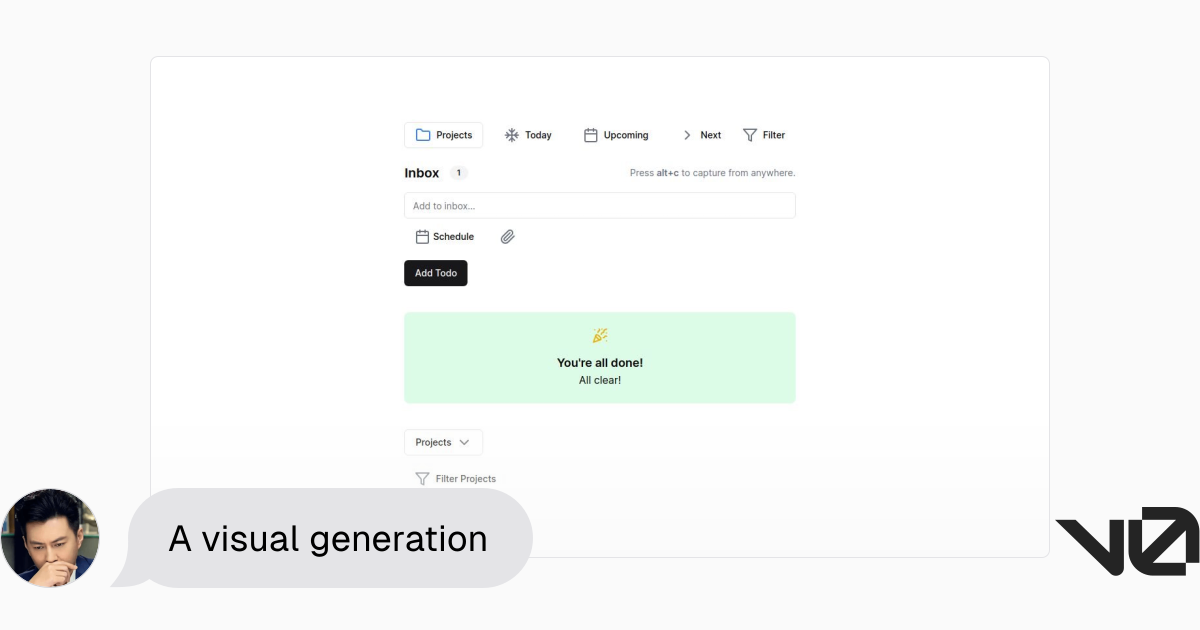
Task: Click the All clear! subtitle text
Action: 600,381
